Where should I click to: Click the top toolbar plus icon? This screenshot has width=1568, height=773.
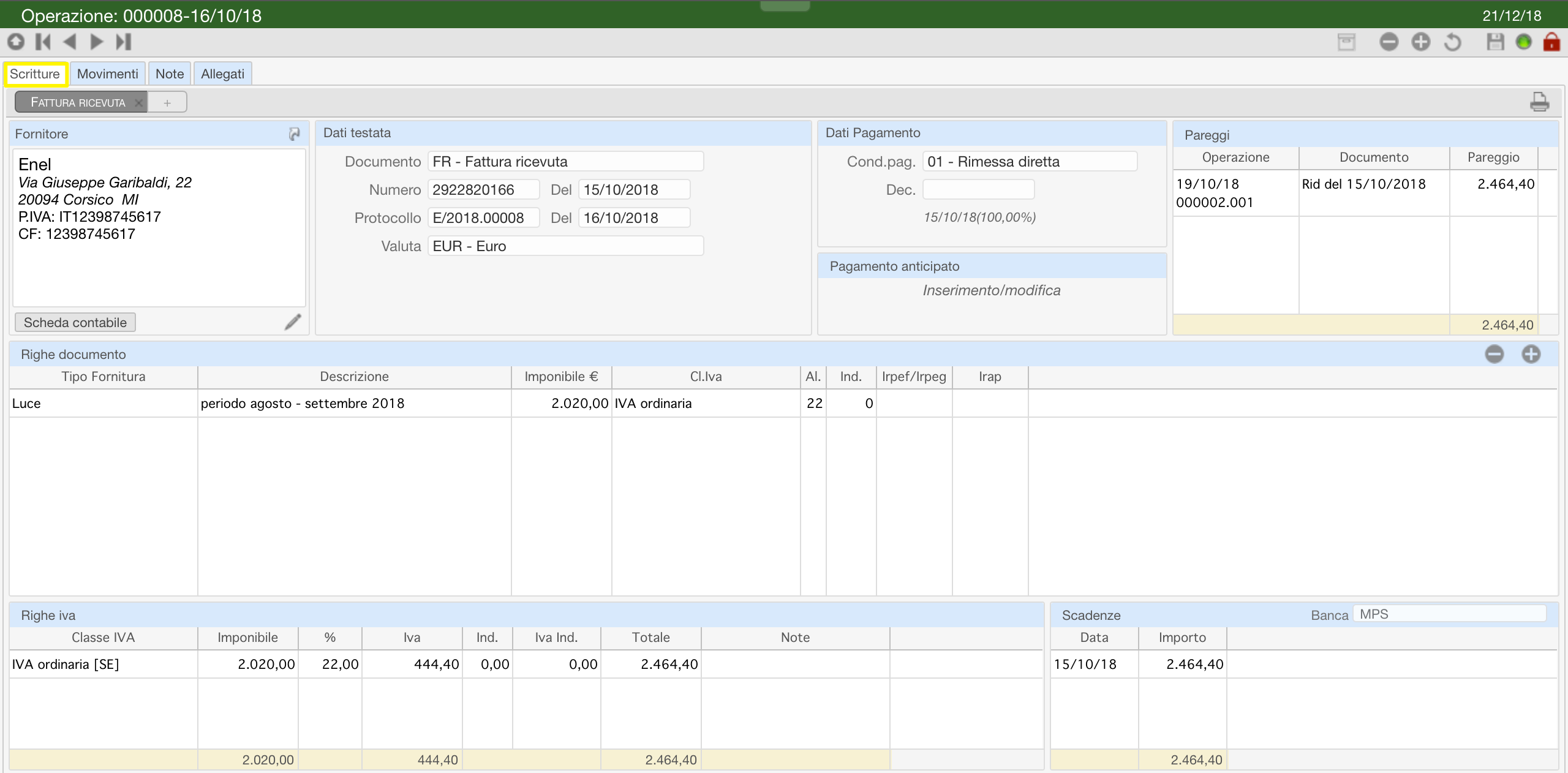coord(1420,42)
